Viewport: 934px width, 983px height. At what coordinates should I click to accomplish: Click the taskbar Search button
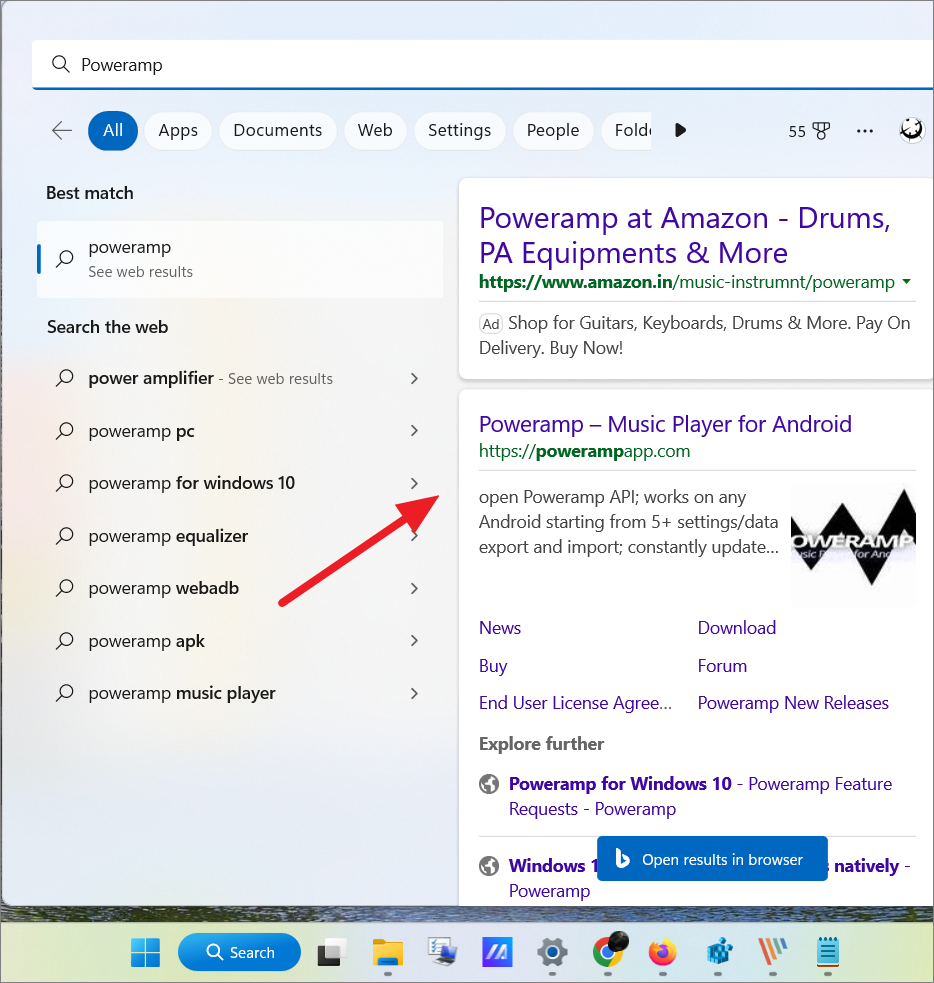(239, 952)
